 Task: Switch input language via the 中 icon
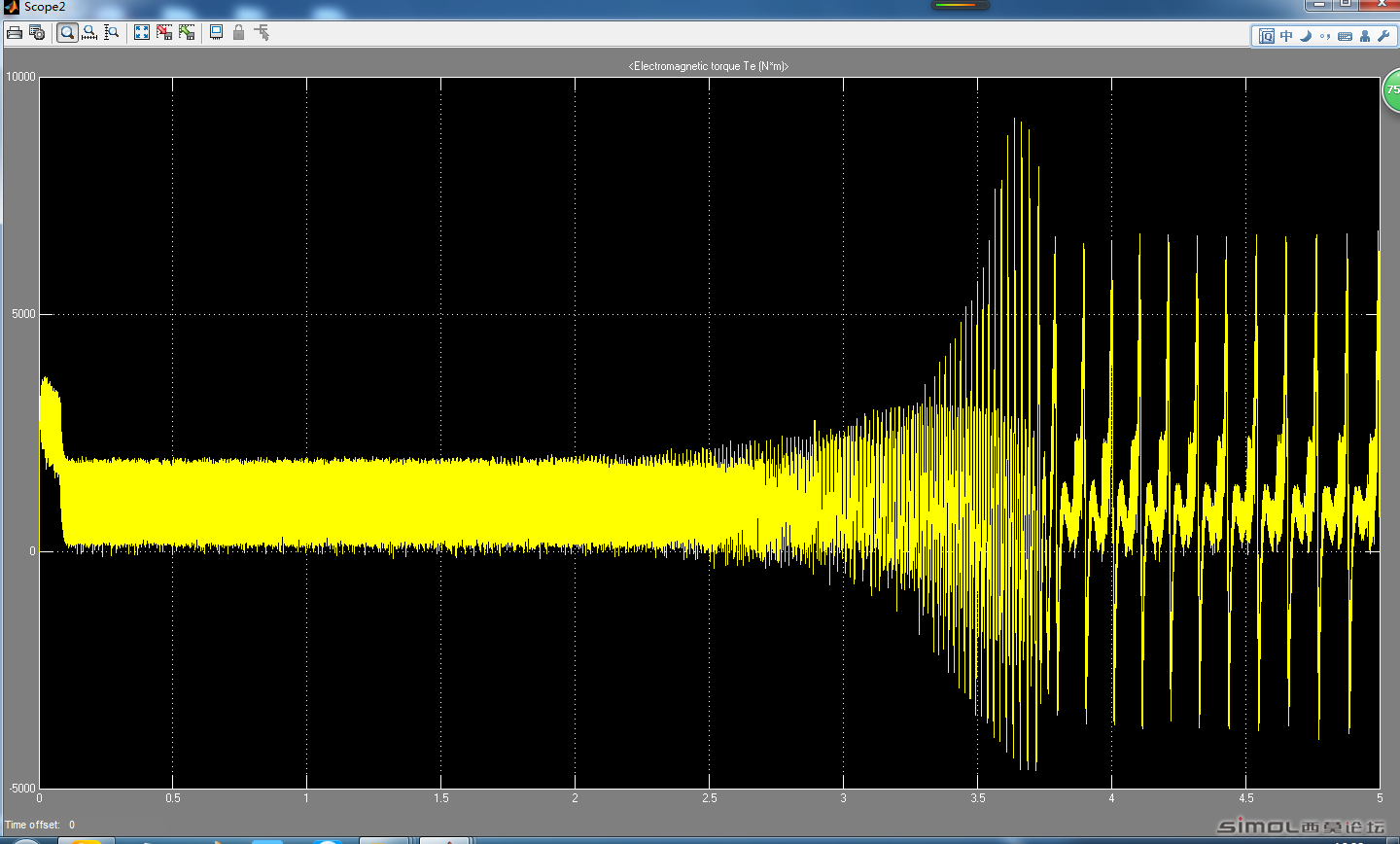pyautogui.click(x=1286, y=36)
